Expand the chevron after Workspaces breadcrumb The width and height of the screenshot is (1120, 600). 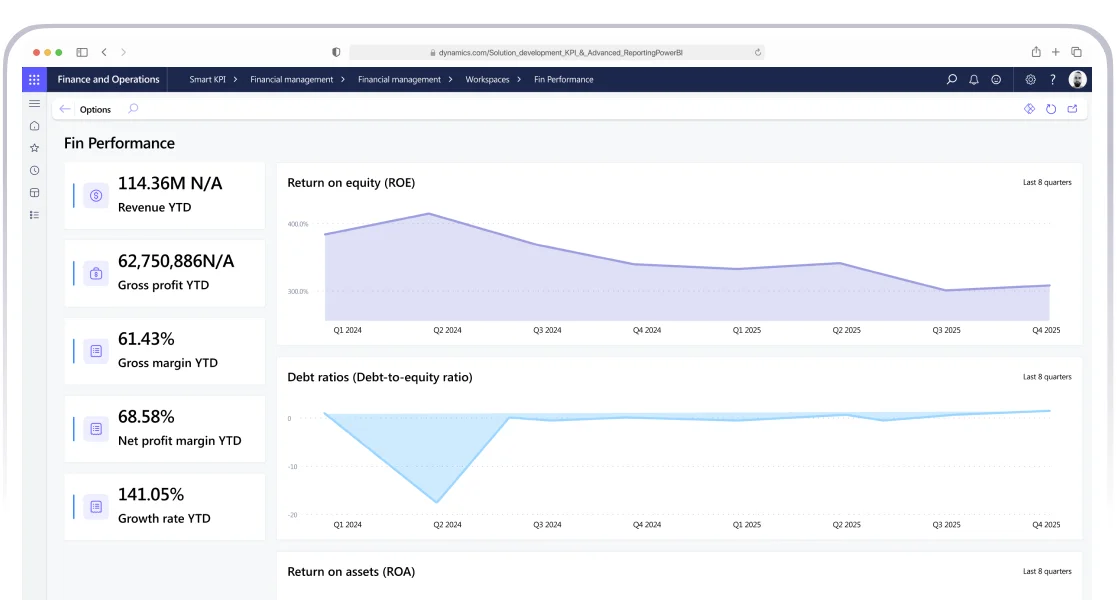coord(521,80)
